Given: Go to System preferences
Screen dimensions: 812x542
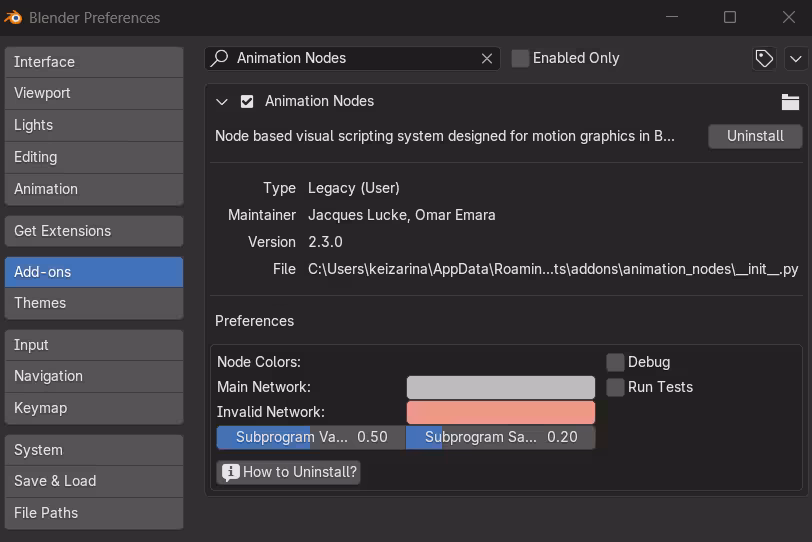Looking at the screenshot, I should pos(94,450).
